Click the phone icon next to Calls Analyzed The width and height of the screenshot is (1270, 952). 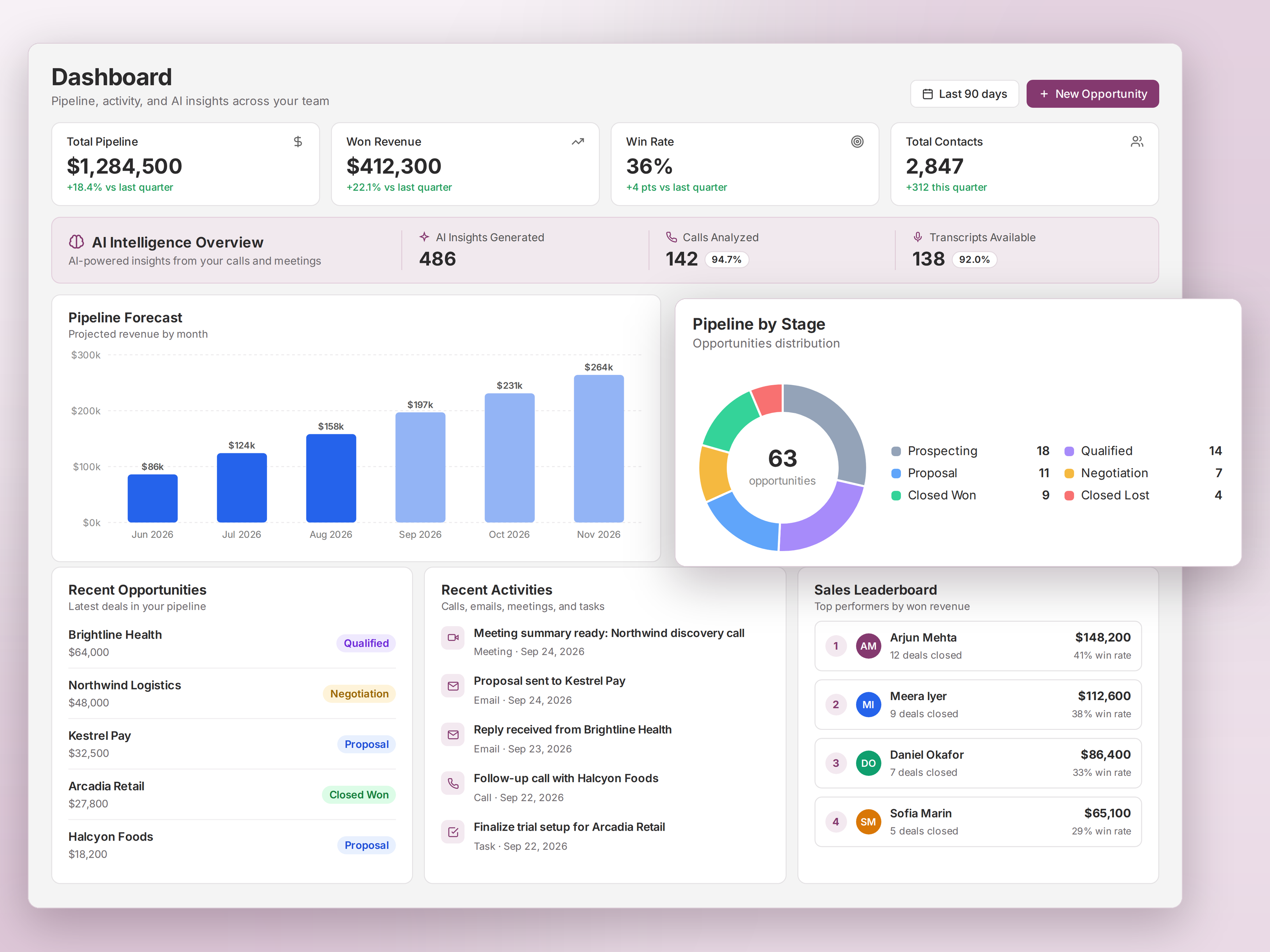671,237
